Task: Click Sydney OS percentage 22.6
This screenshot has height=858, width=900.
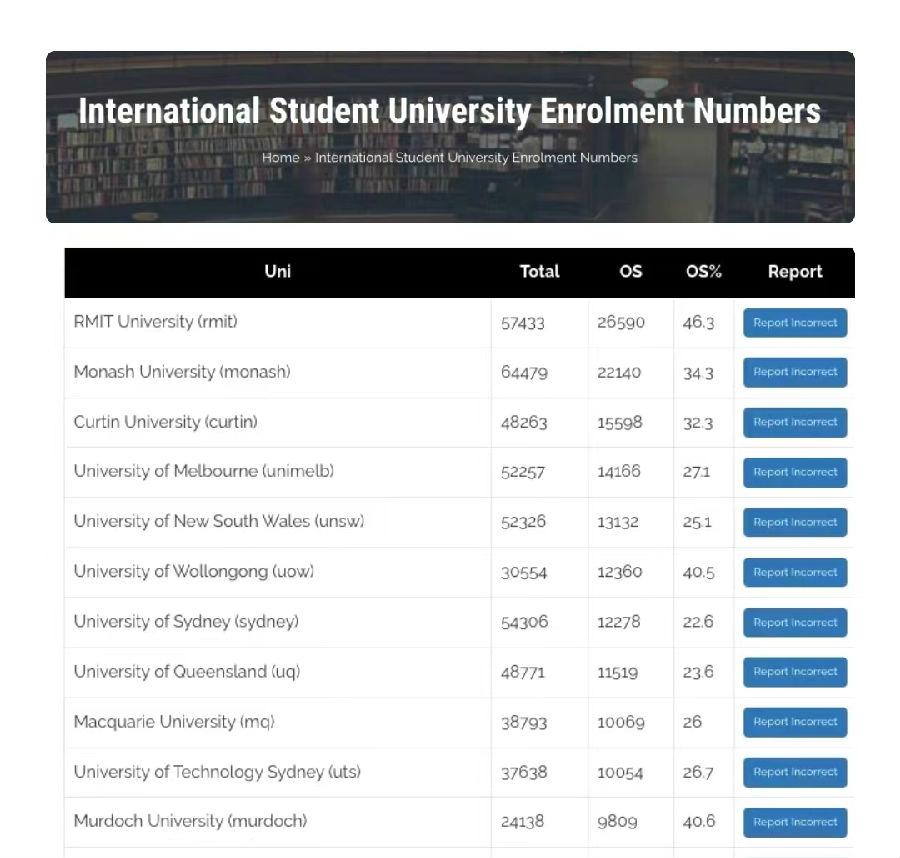Action: (698, 622)
